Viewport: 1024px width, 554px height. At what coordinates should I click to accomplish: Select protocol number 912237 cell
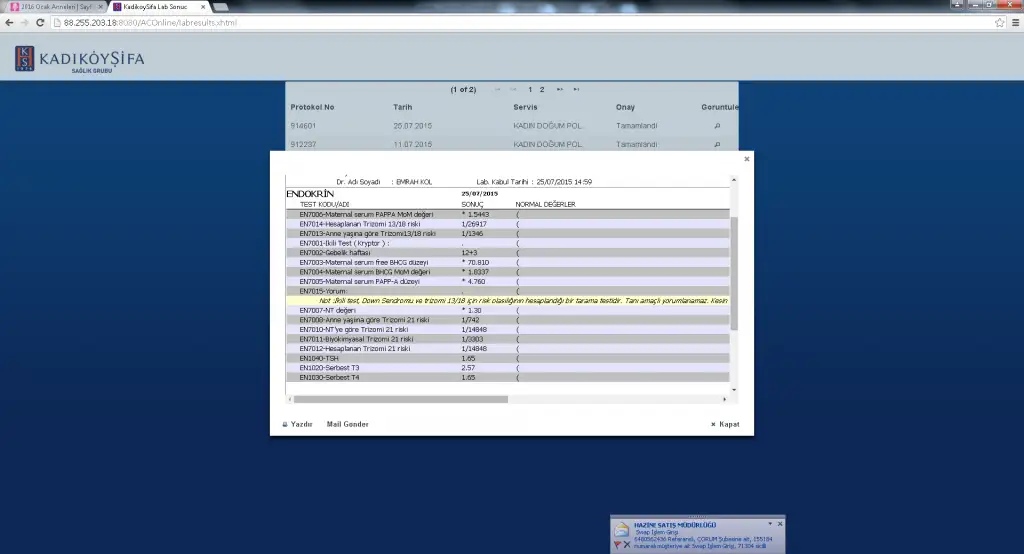(303, 144)
